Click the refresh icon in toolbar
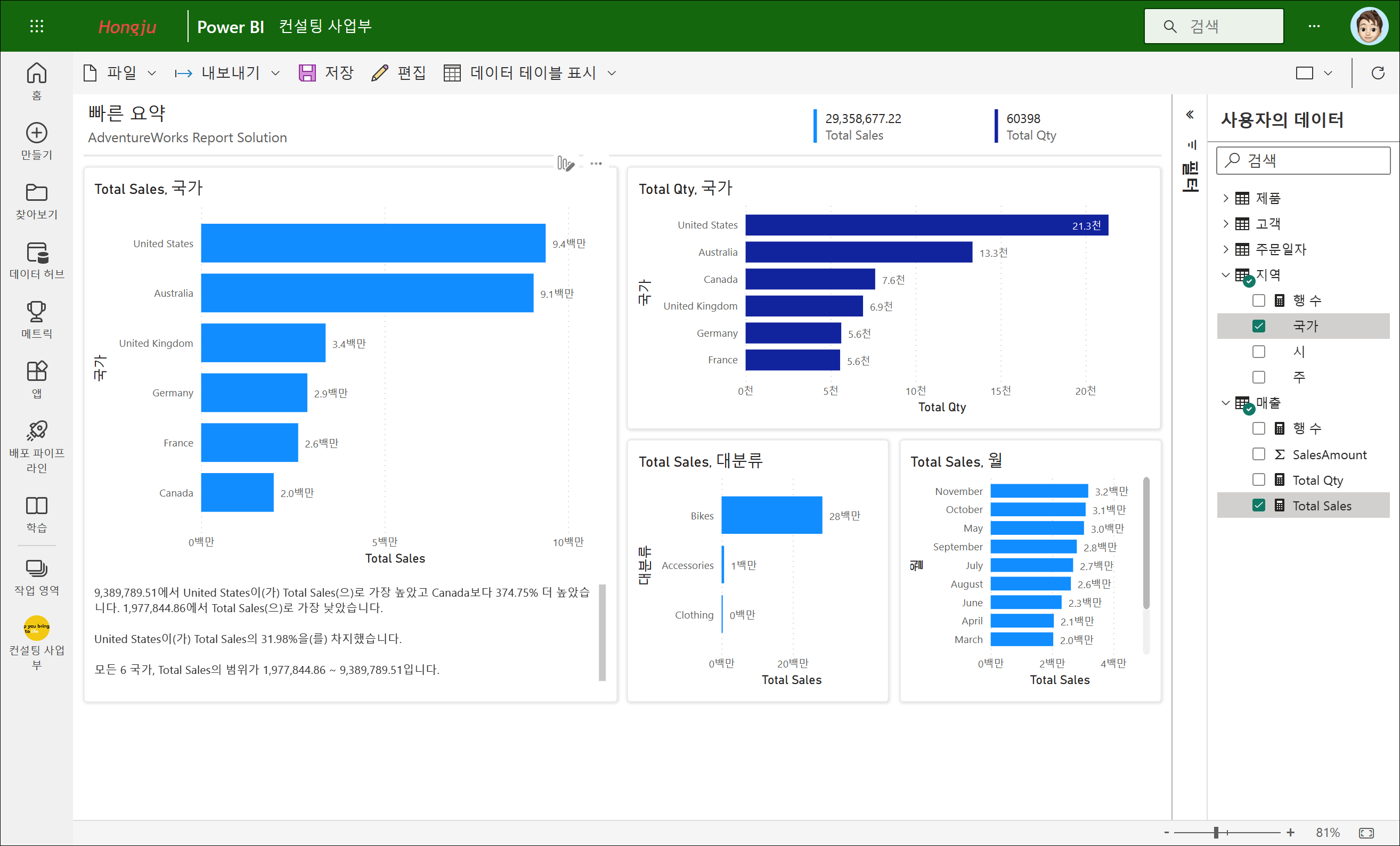 click(x=1377, y=74)
